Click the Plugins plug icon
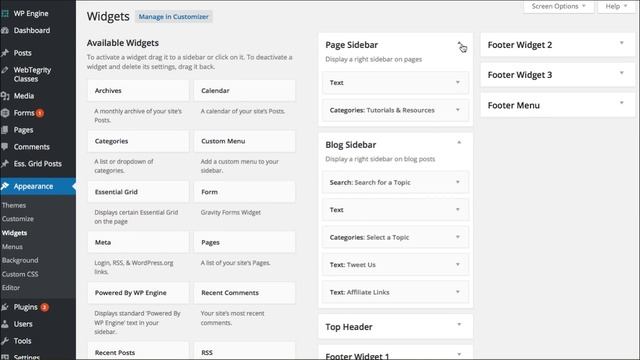Screen dimensions: 640x360 pos(5,307)
